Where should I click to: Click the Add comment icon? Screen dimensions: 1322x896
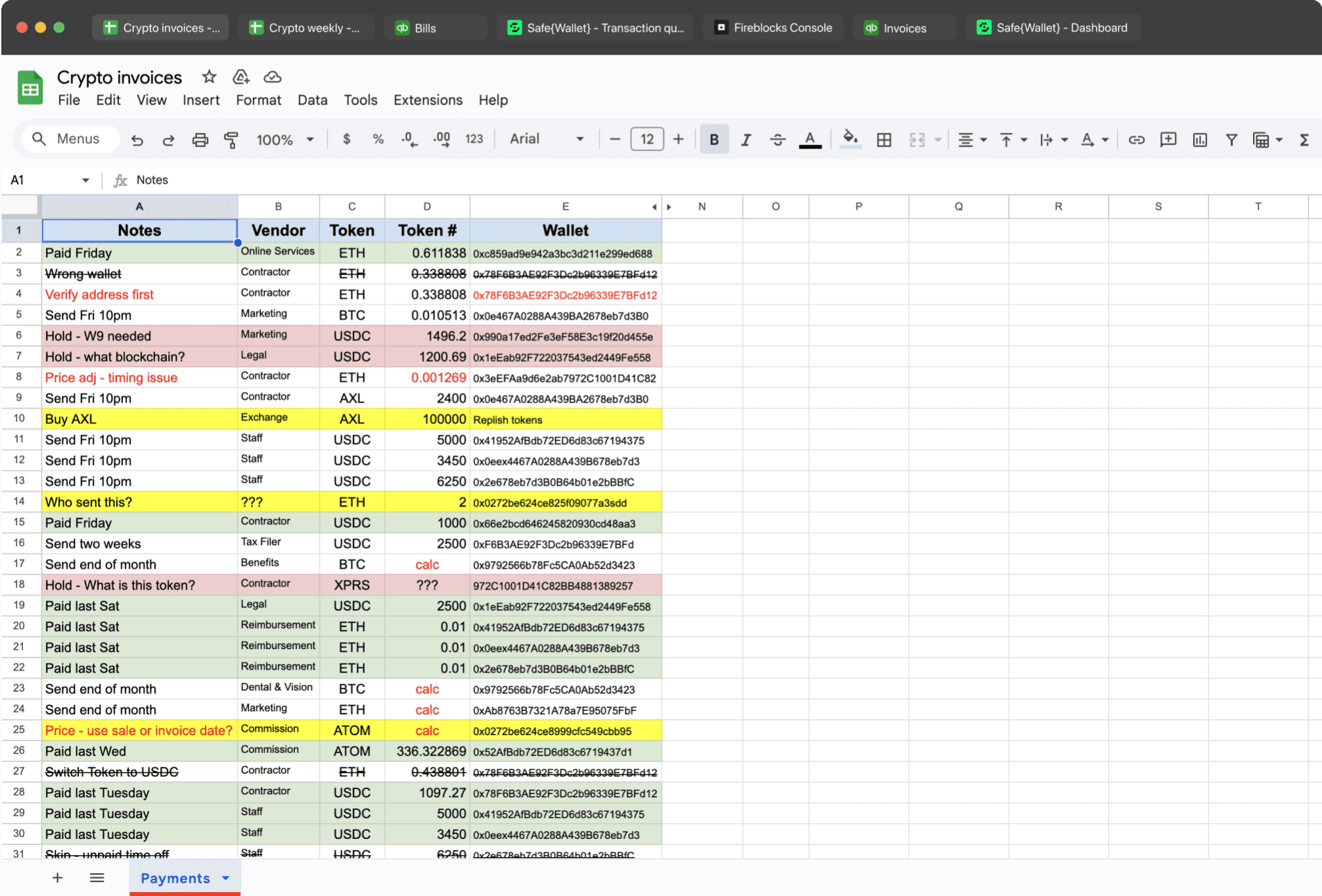click(x=1168, y=140)
